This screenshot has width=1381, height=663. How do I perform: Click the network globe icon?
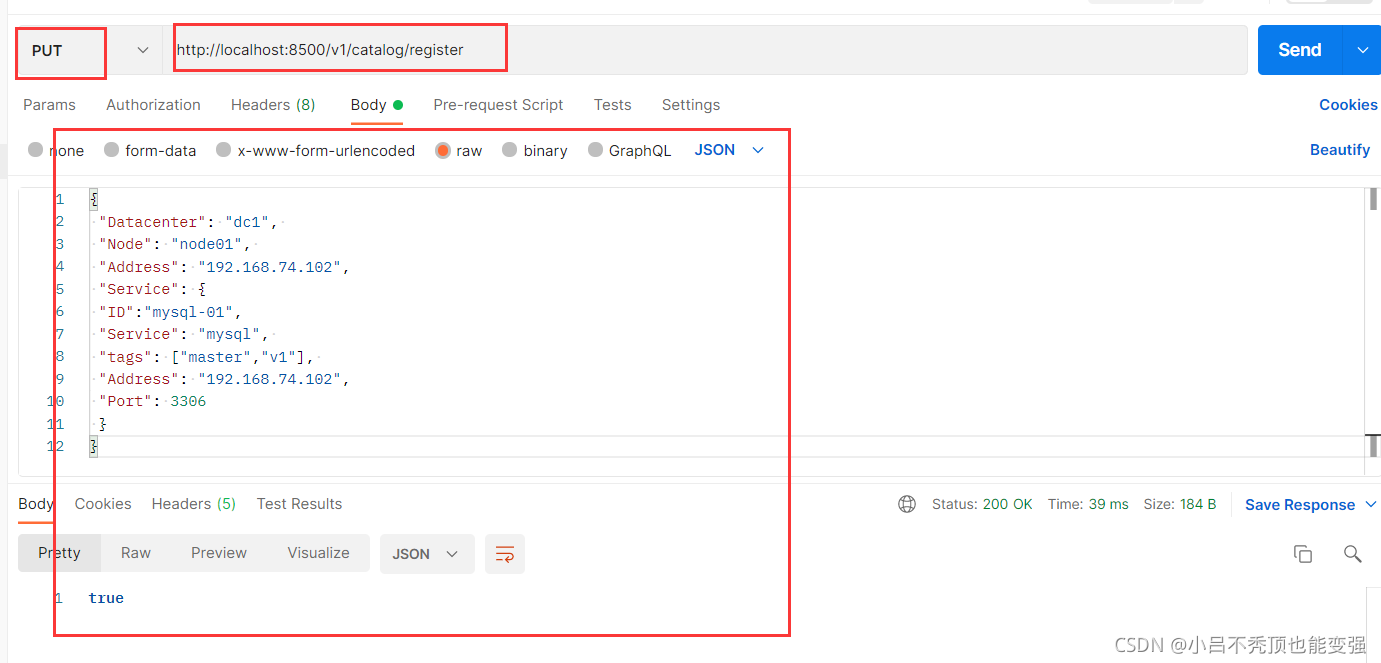907,504
